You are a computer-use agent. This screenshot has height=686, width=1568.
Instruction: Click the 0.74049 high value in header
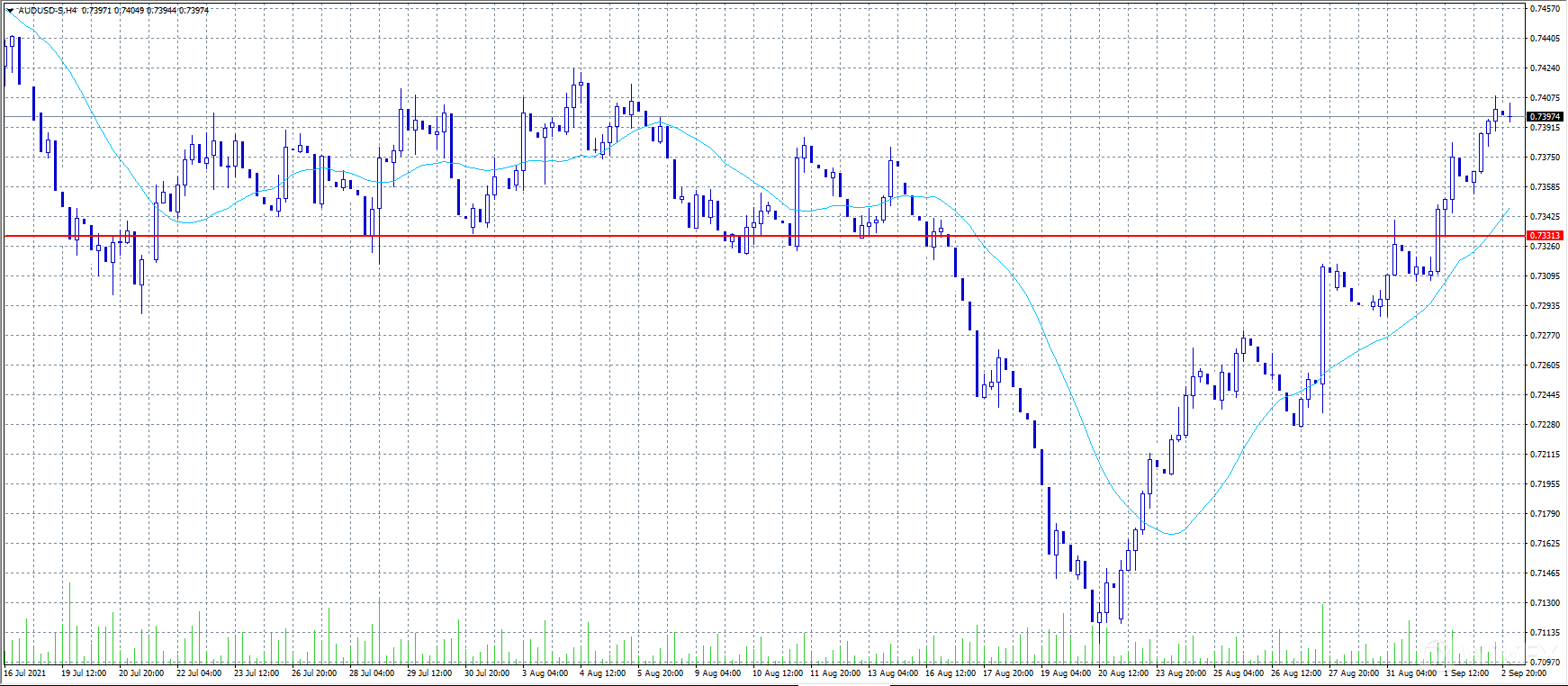(129, 11)
